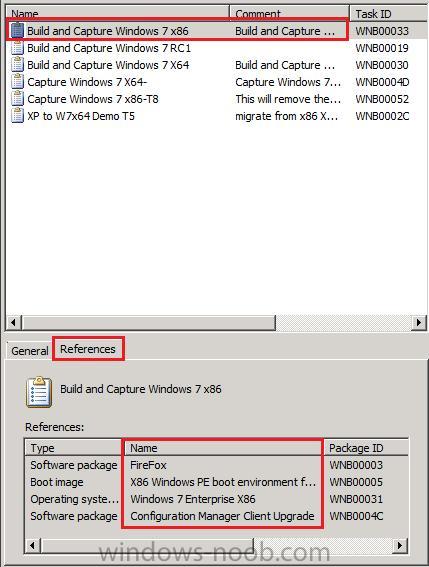The image size is (429, 567).
Task: Select the FireFox reference
Action: point(148,465)
